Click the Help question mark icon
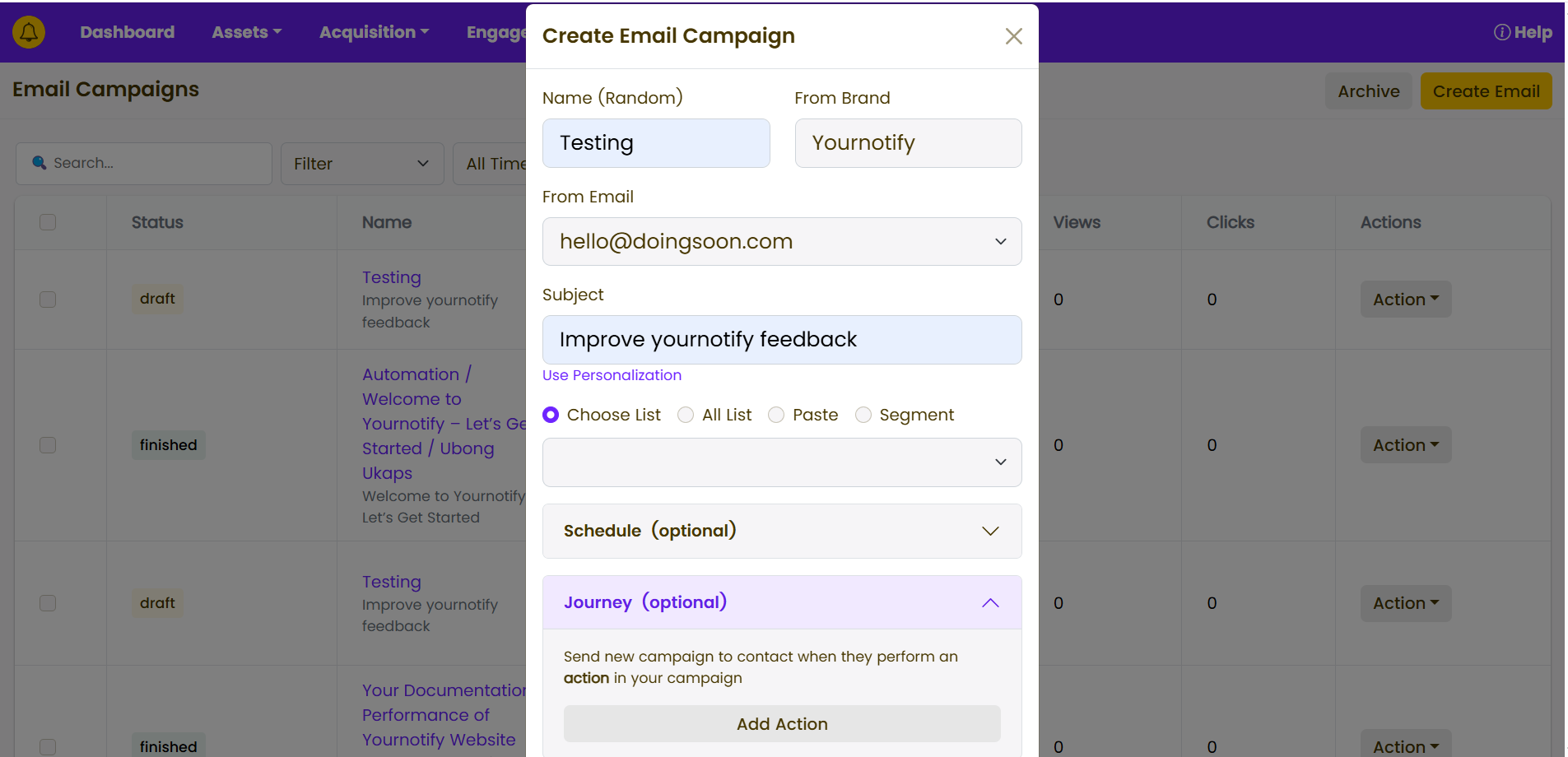The image size is (1568, 757). 1502,32
